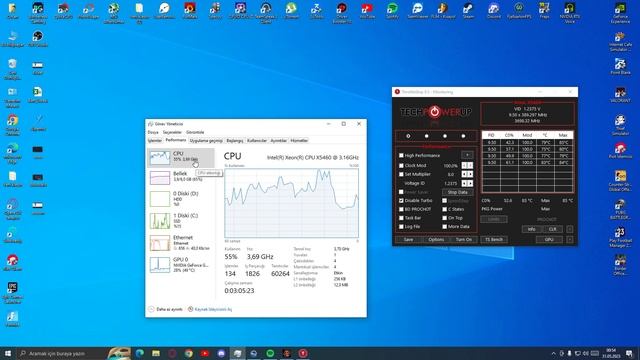Enable Task Bar checkbox in ThrottleStop
The height and width of the screenshot is (360, 640).
point(401,218)
